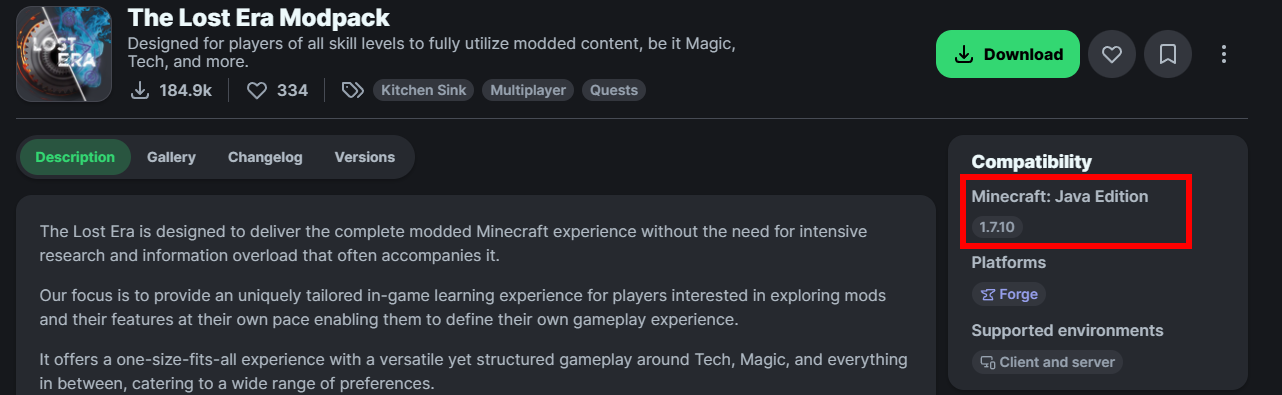
Task: Click the followers heart icon near 334
Action: [257, 91]
